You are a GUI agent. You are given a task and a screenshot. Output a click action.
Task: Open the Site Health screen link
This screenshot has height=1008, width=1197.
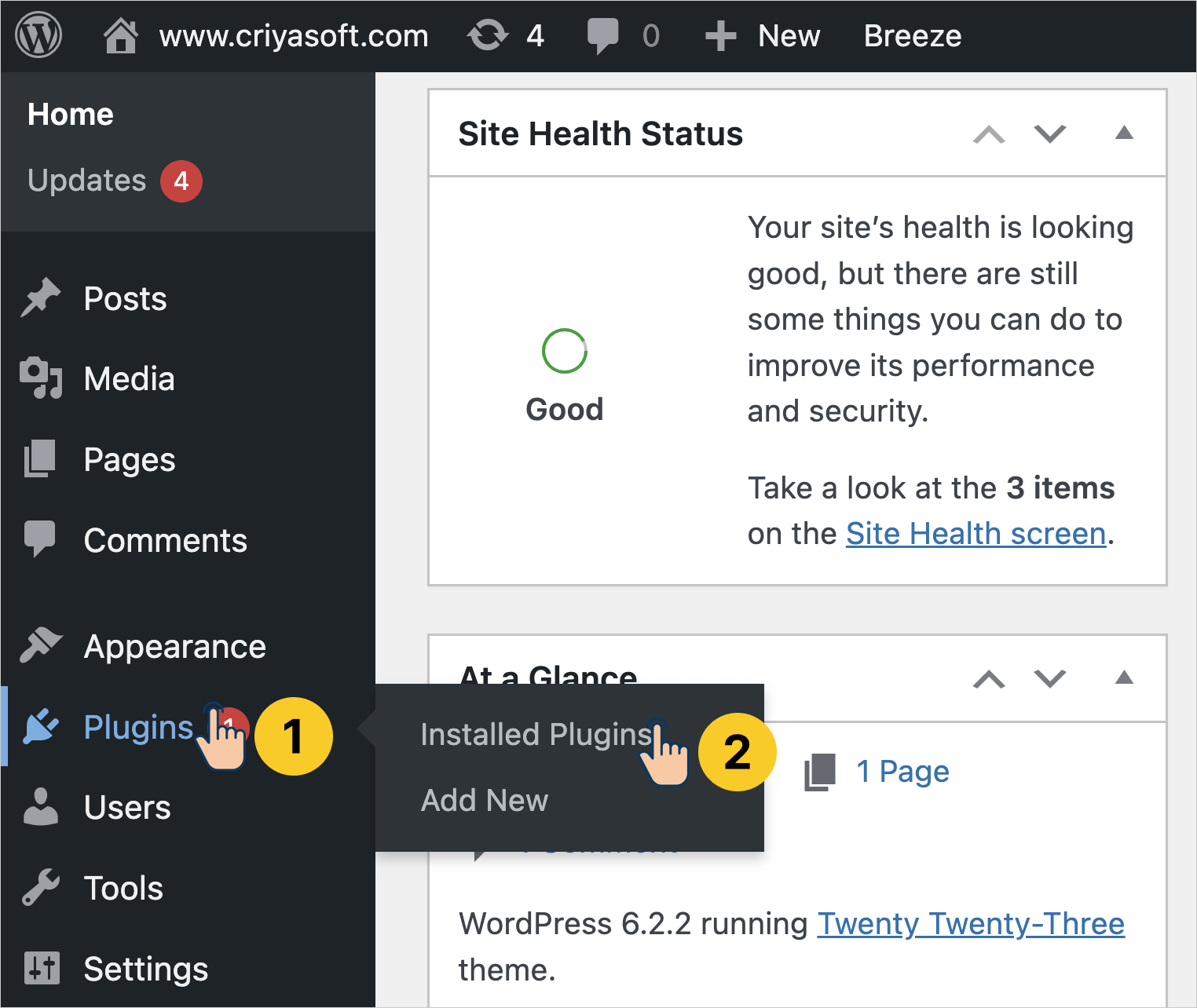tap(976, 534)
